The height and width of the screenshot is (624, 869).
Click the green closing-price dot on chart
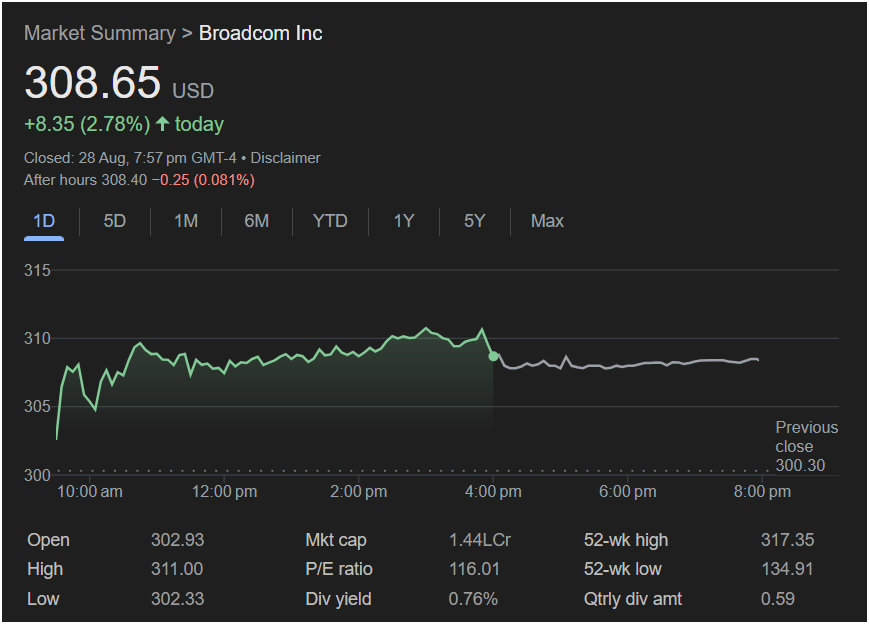(493, 356)
